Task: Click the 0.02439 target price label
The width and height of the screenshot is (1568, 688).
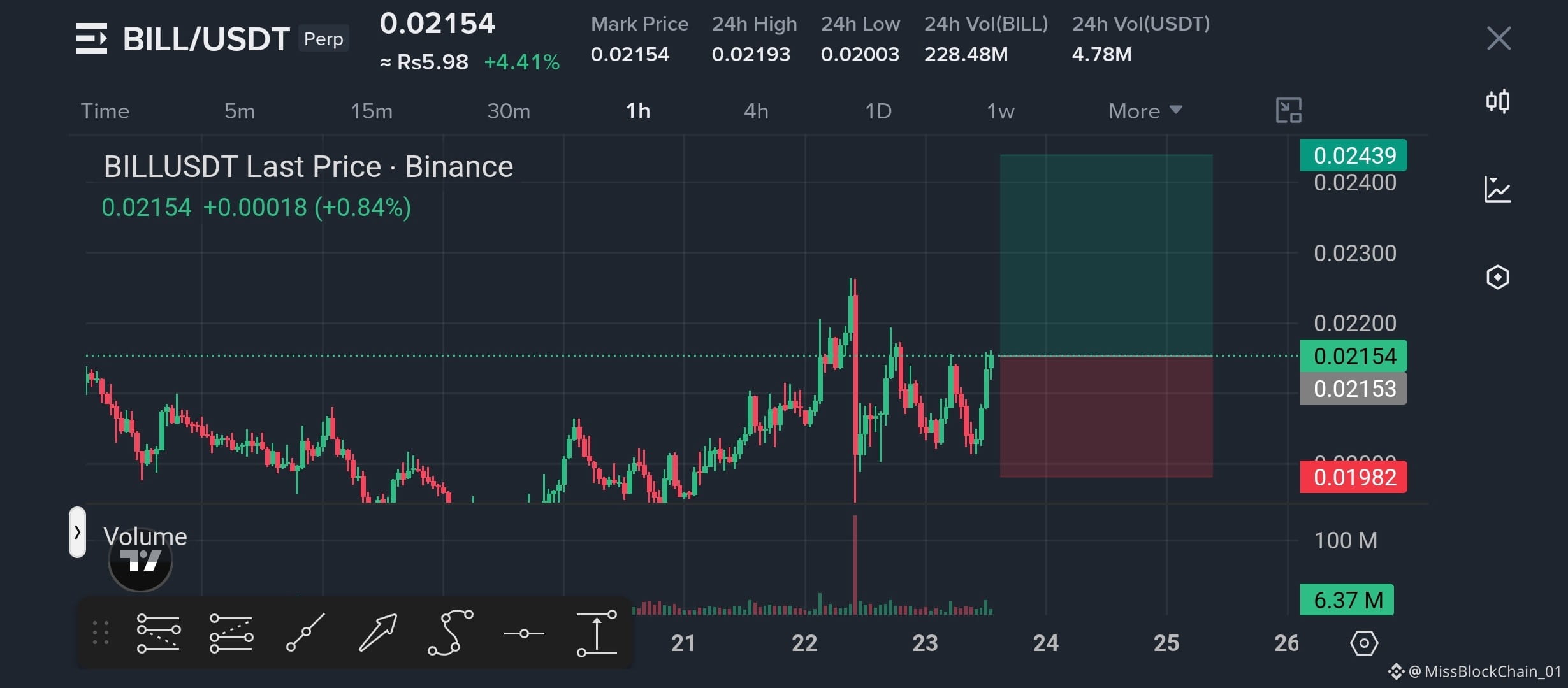Action: pos(1354,155)
